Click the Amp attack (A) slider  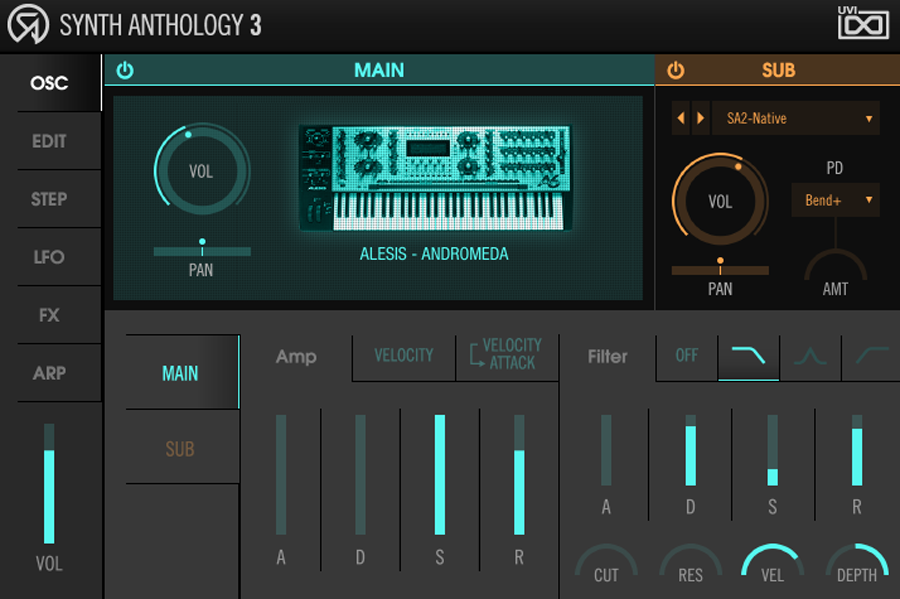tap(281, 475)
